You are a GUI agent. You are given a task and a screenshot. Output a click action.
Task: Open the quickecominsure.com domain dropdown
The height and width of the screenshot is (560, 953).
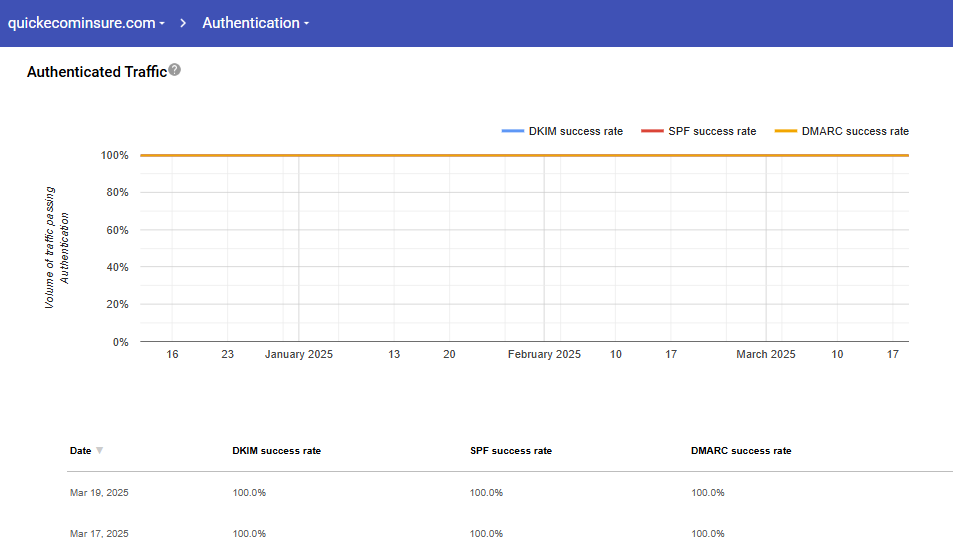click(86, 23)
